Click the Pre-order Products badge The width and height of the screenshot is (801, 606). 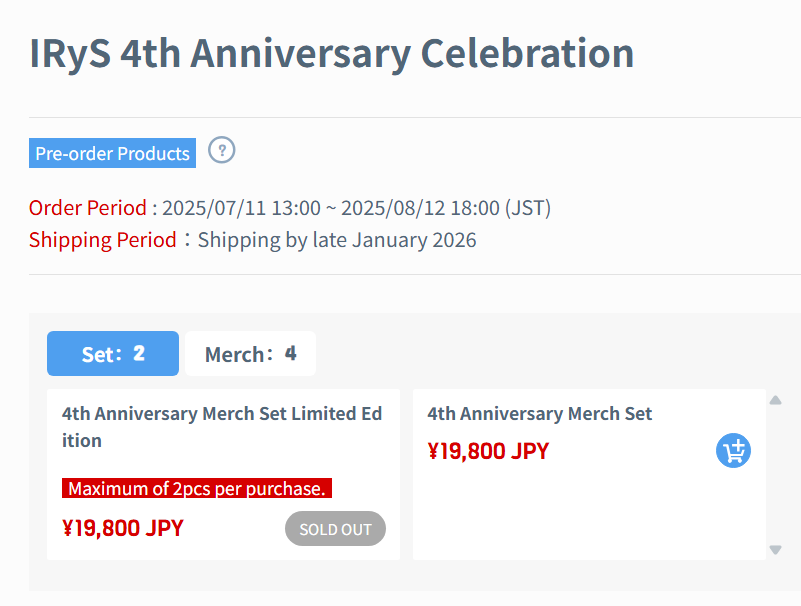click(x=112, y=153)
